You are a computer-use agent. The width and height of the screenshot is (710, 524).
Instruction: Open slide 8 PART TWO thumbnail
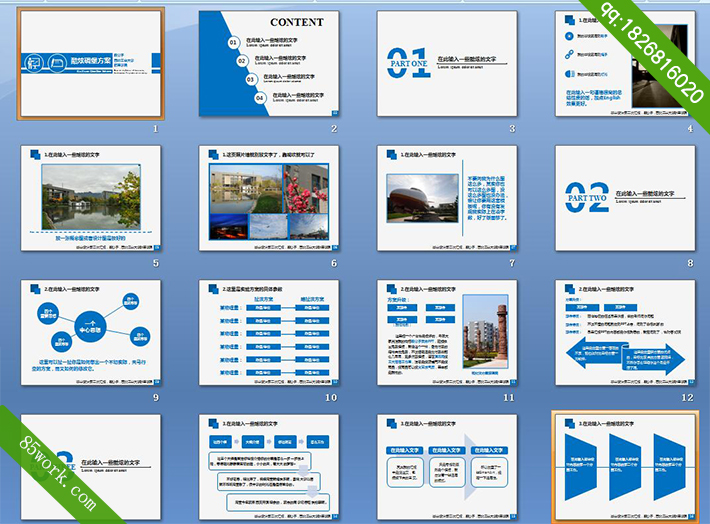[x=625, y=198]
